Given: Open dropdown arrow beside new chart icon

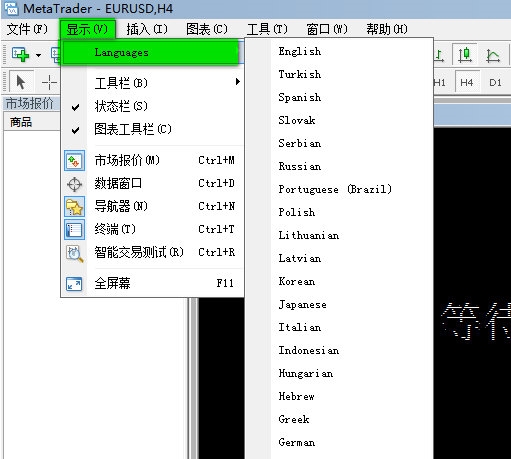Looking at the screenshot, I should click(x=38, y=55).
